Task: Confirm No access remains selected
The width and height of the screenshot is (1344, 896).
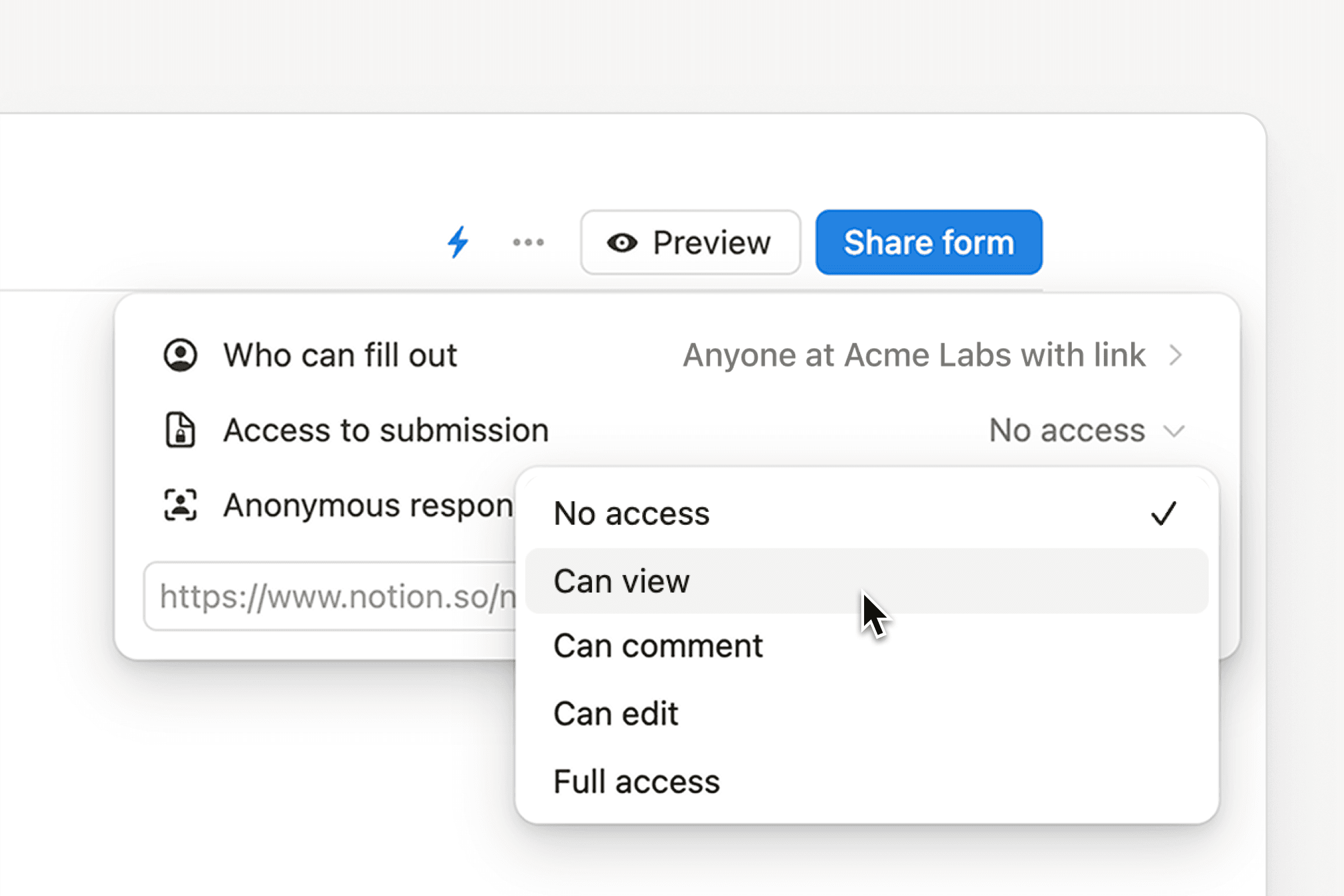Action: pyautogui.click(x=631, y=512)
